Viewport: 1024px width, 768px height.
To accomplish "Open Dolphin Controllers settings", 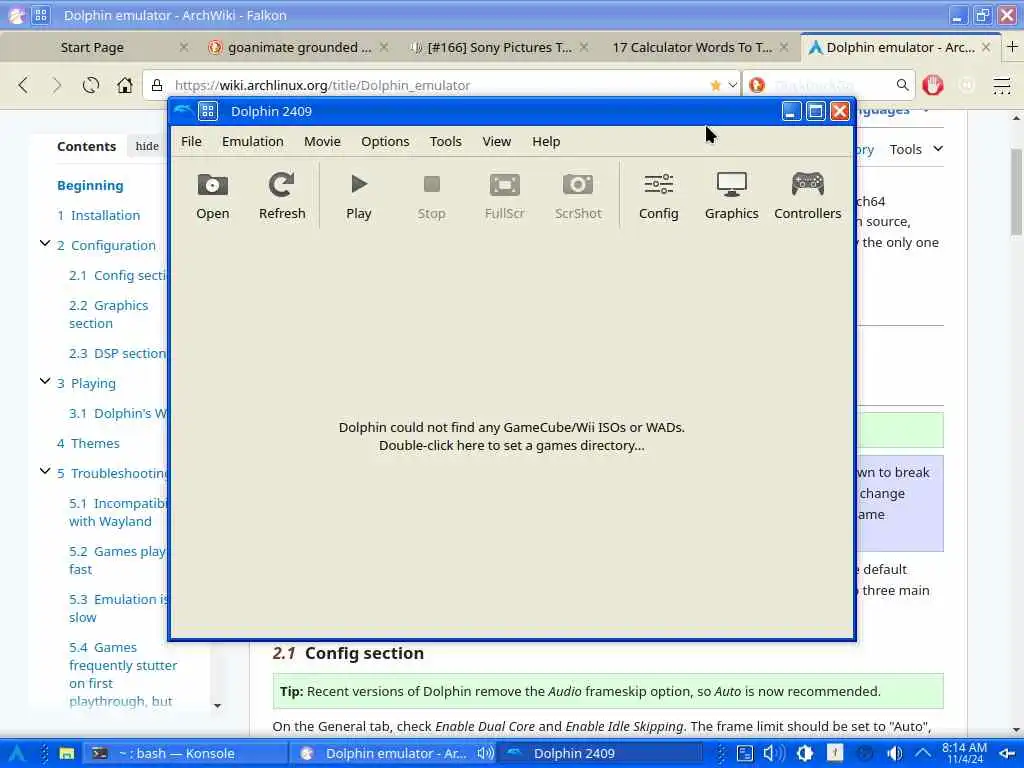I will 807,196.
